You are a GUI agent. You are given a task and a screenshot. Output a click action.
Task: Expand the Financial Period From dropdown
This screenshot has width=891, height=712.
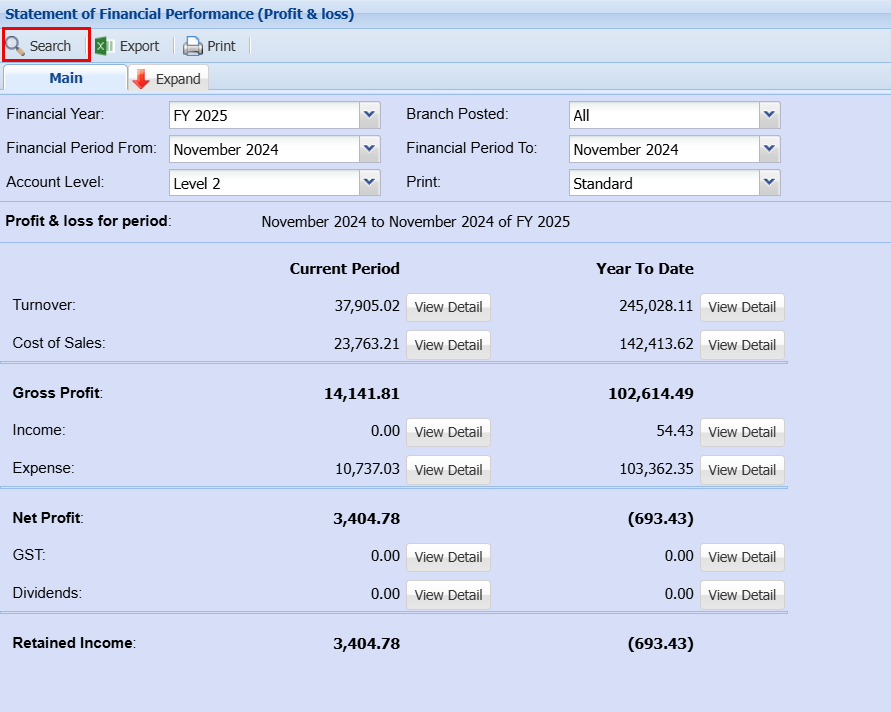click(x=370, y=149)
